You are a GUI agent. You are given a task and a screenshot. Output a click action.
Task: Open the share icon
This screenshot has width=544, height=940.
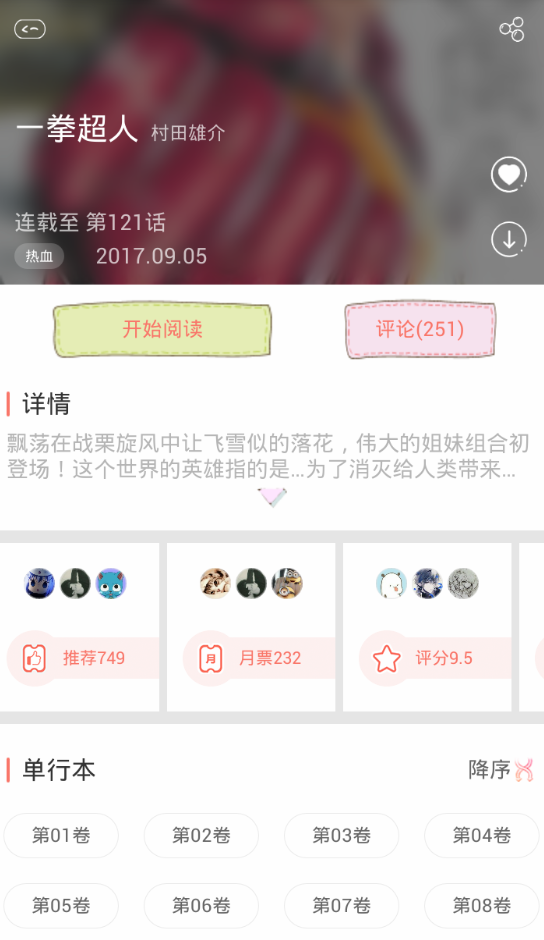(x=512, y=29)
